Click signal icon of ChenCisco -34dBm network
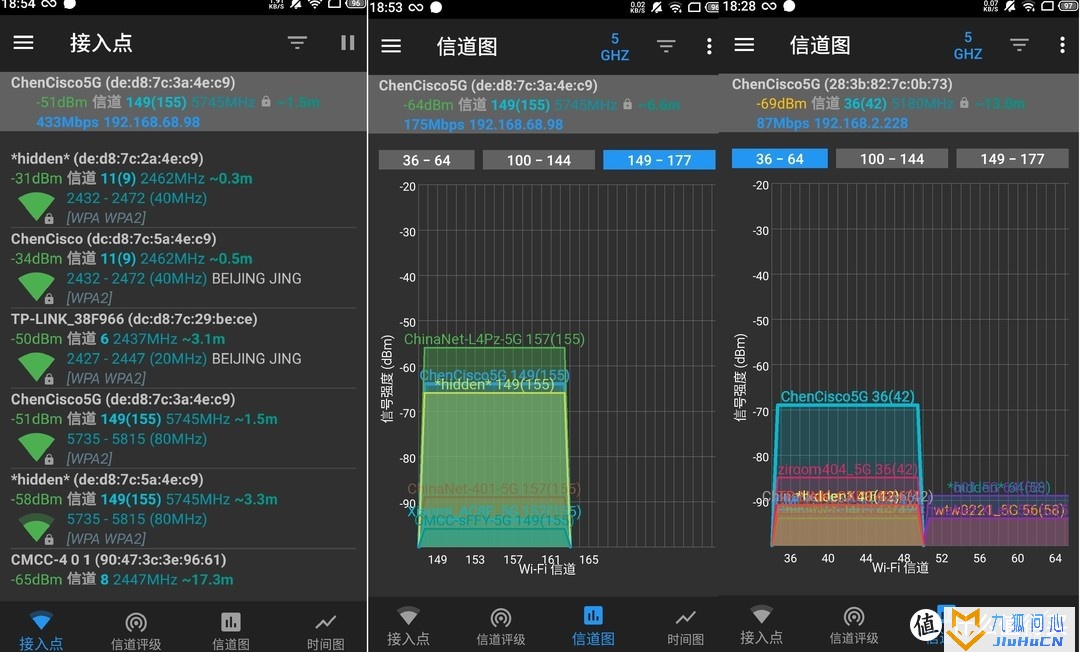 pyautogui.click(x=37, y=288)
